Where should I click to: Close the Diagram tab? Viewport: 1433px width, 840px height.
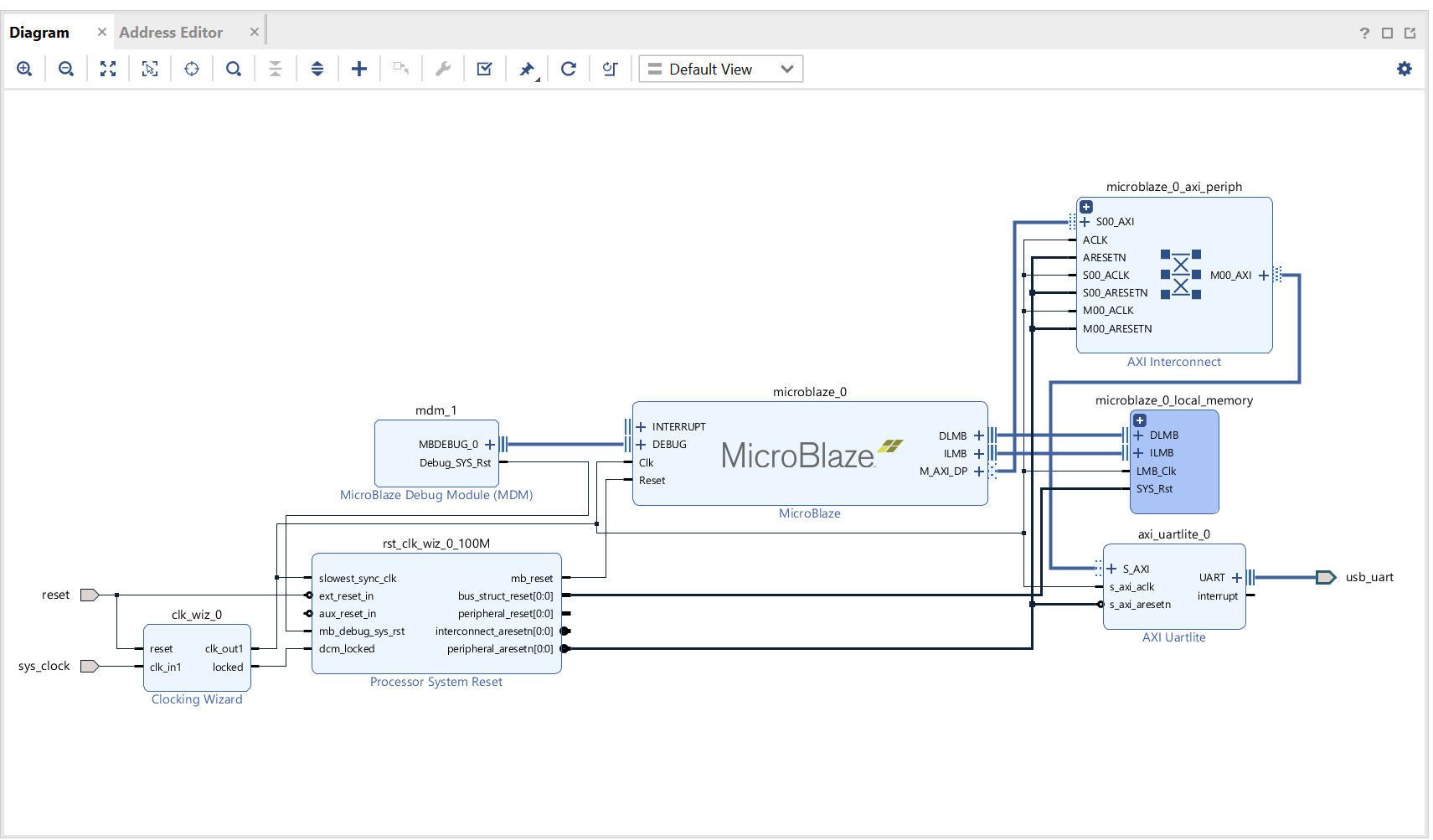click(x=102, y=32)
